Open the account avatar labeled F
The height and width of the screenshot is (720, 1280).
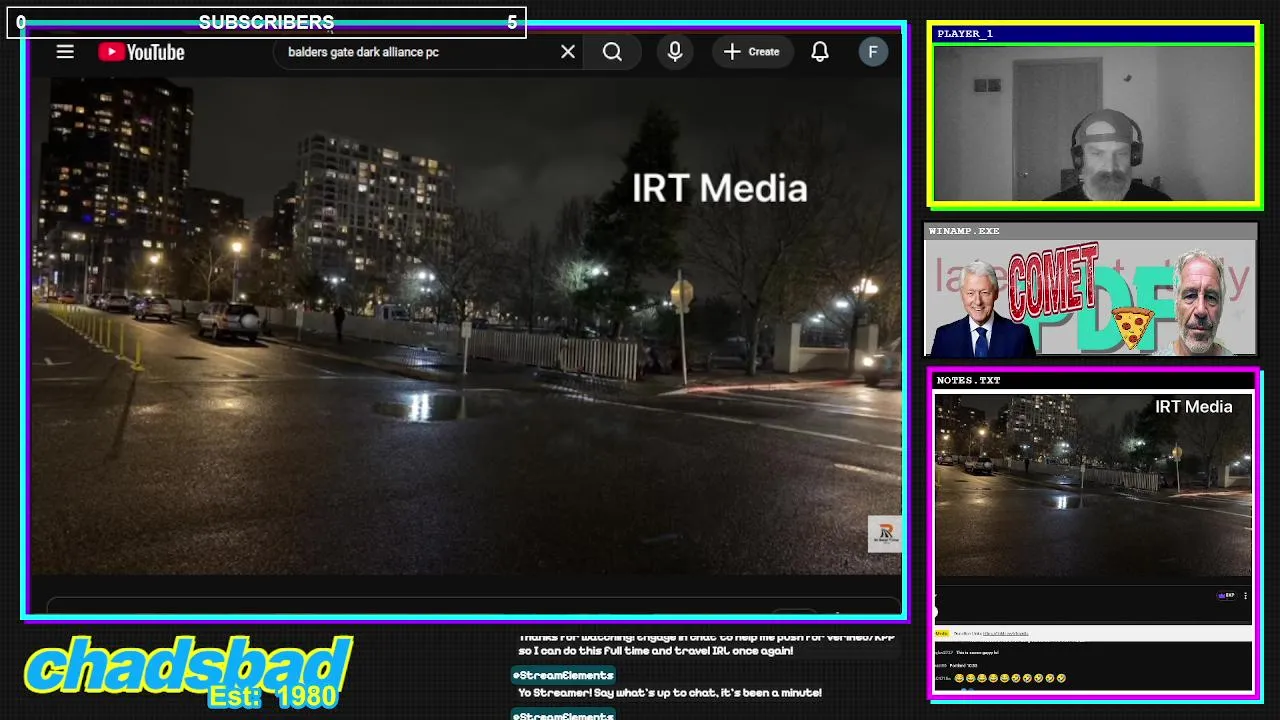click(873, 52)
